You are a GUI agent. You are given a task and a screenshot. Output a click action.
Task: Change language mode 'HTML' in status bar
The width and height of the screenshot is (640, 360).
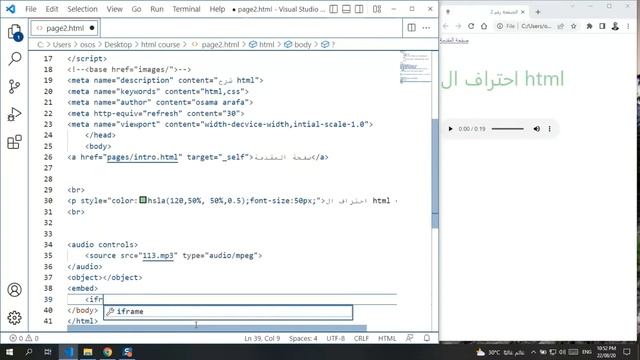tap(387, 338)
